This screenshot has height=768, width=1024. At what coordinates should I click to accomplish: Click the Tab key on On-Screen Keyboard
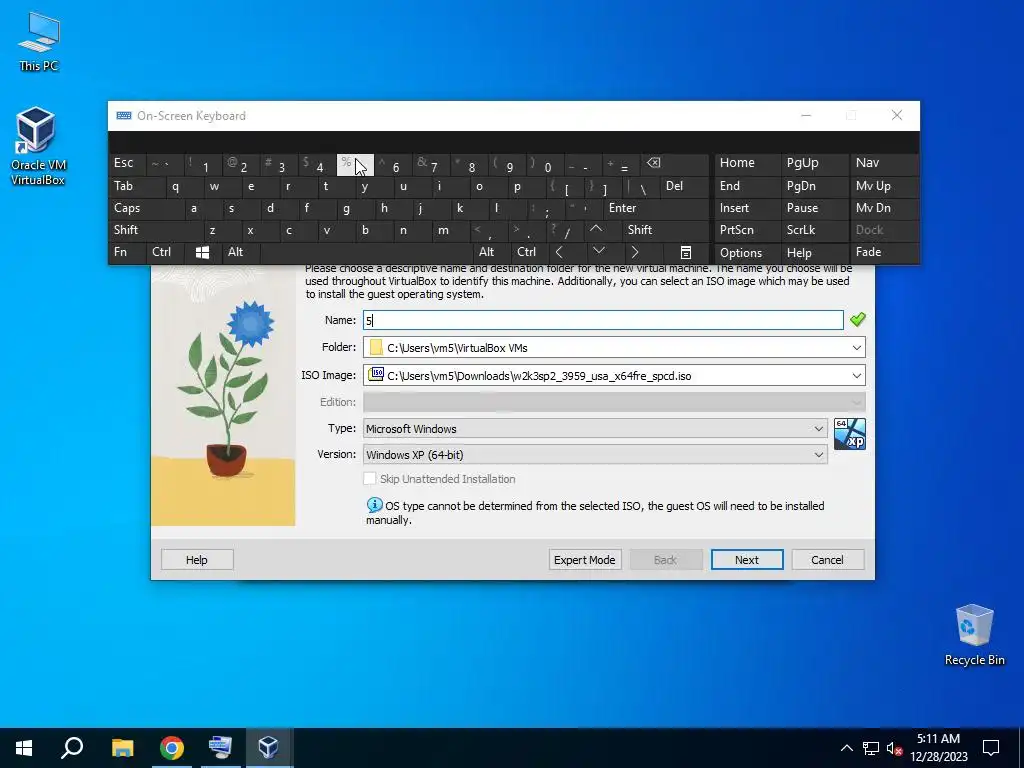point(136,186)
